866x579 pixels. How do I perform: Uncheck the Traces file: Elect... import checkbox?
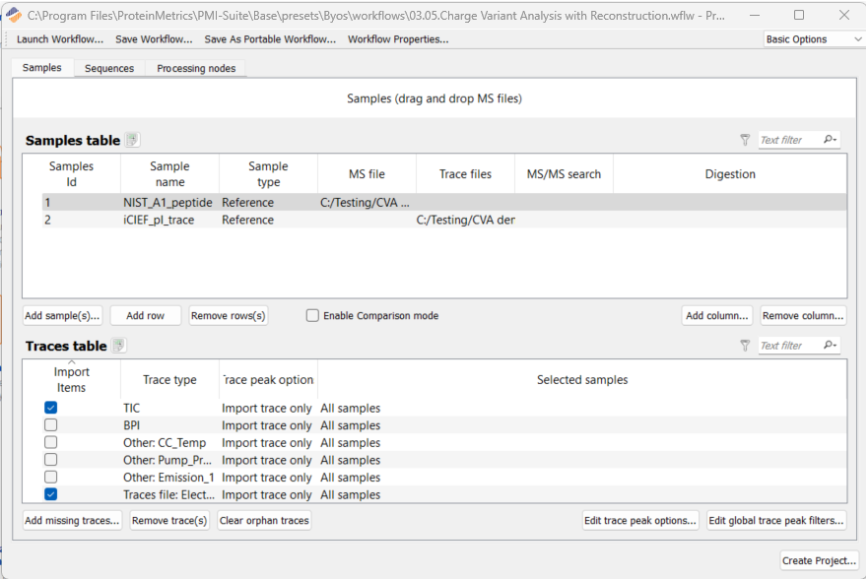point(51,494)
